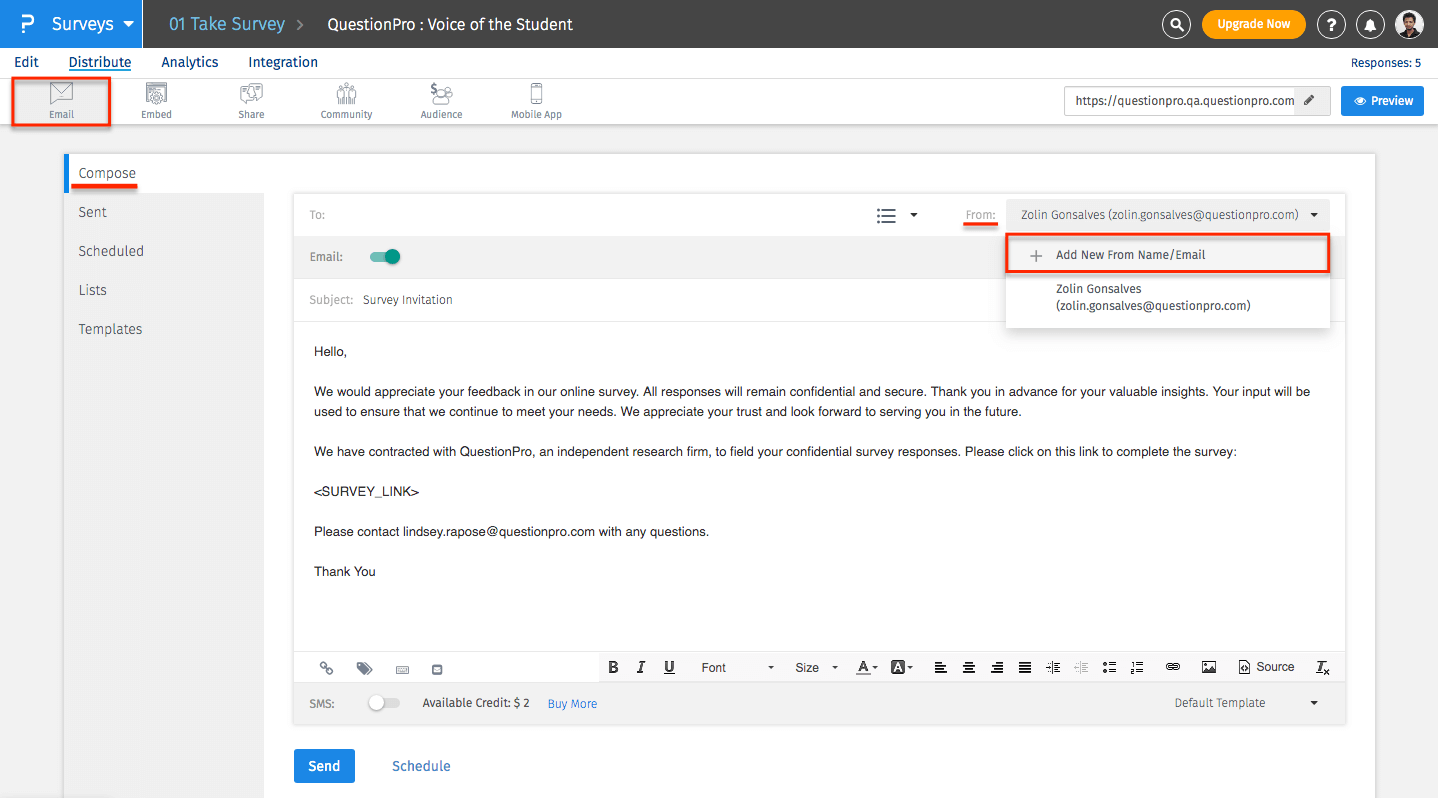The height and width of the screenshot is (798, 1438).
Task: Click the Upgrade Now button
Action: pos(1253,24)
